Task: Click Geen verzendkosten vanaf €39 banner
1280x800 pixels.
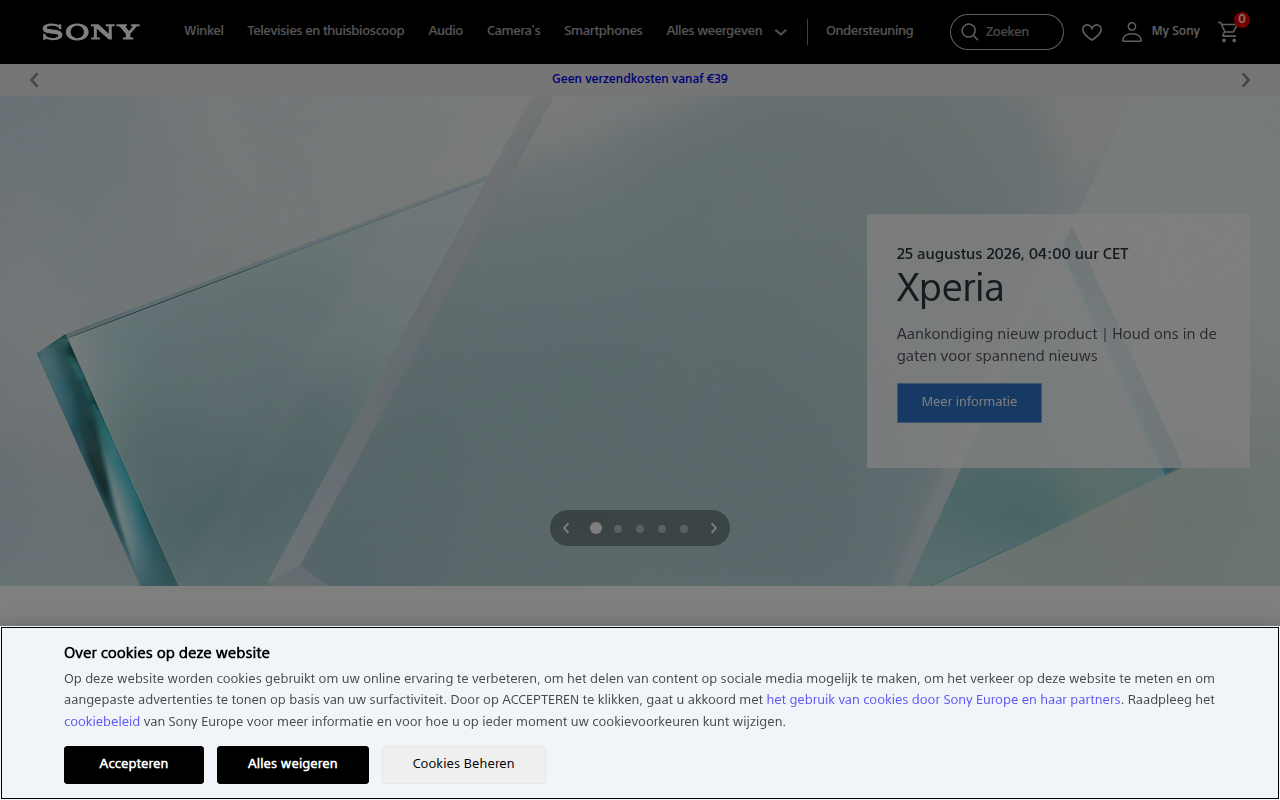Action: point(640,79)
